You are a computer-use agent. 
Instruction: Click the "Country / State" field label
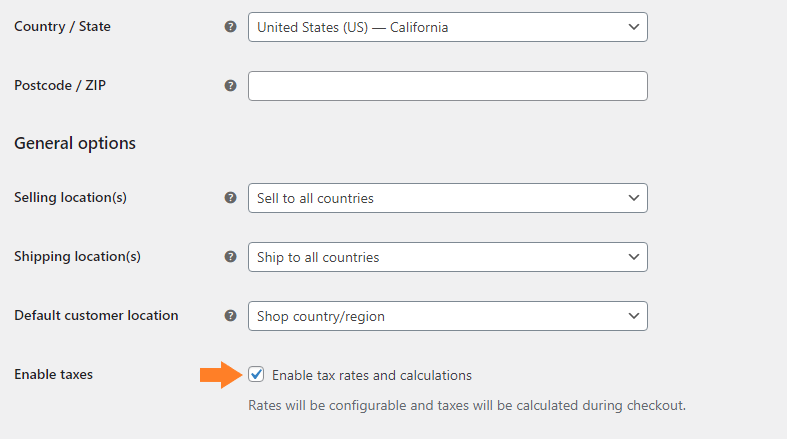click(x=62, y=27)
